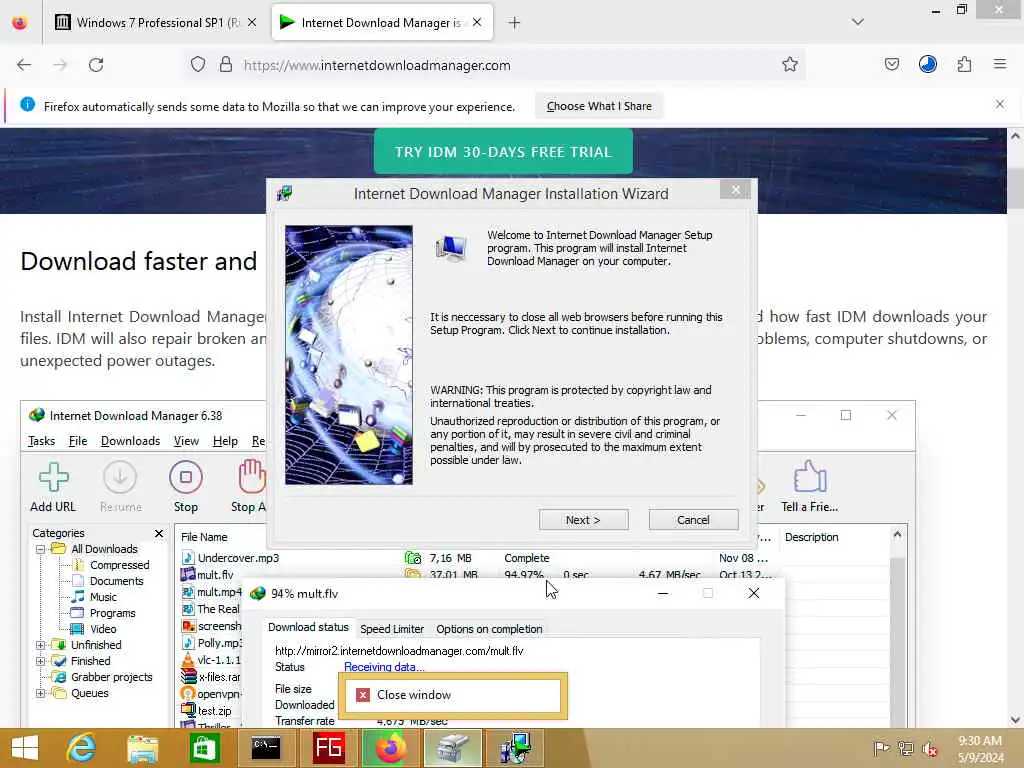The image size is (1024, 768).
Task: Collapse the All Downloads tree node
Action: click(x=40, y=549)
